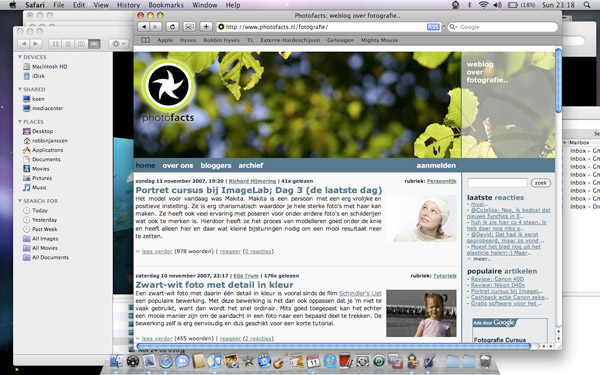Open Spotlight magnifier in menu bar
This screenshot has width=600, height=375.
point(587,5)
